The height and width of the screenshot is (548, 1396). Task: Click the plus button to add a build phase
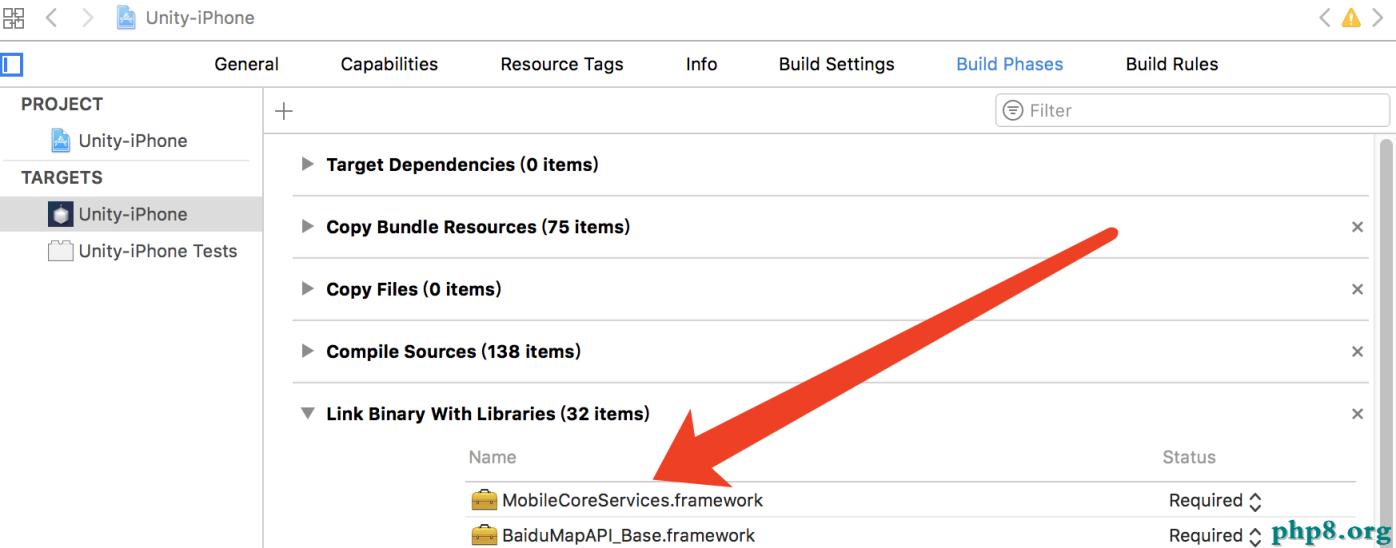pos(284,111)
